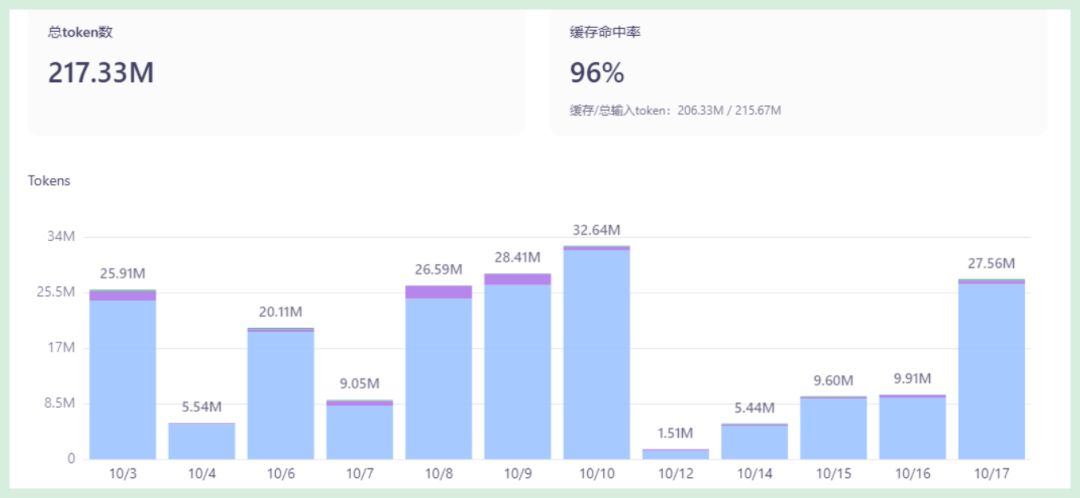Click the 8.5M y-axis label
The image size is (1080, 498).
tap(58, 404)
